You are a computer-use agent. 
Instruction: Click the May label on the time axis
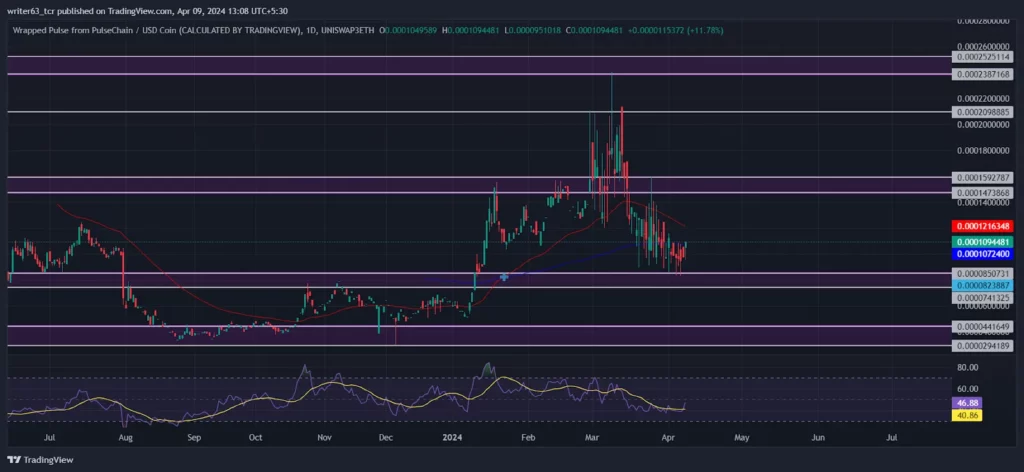(x=741, y=437)
